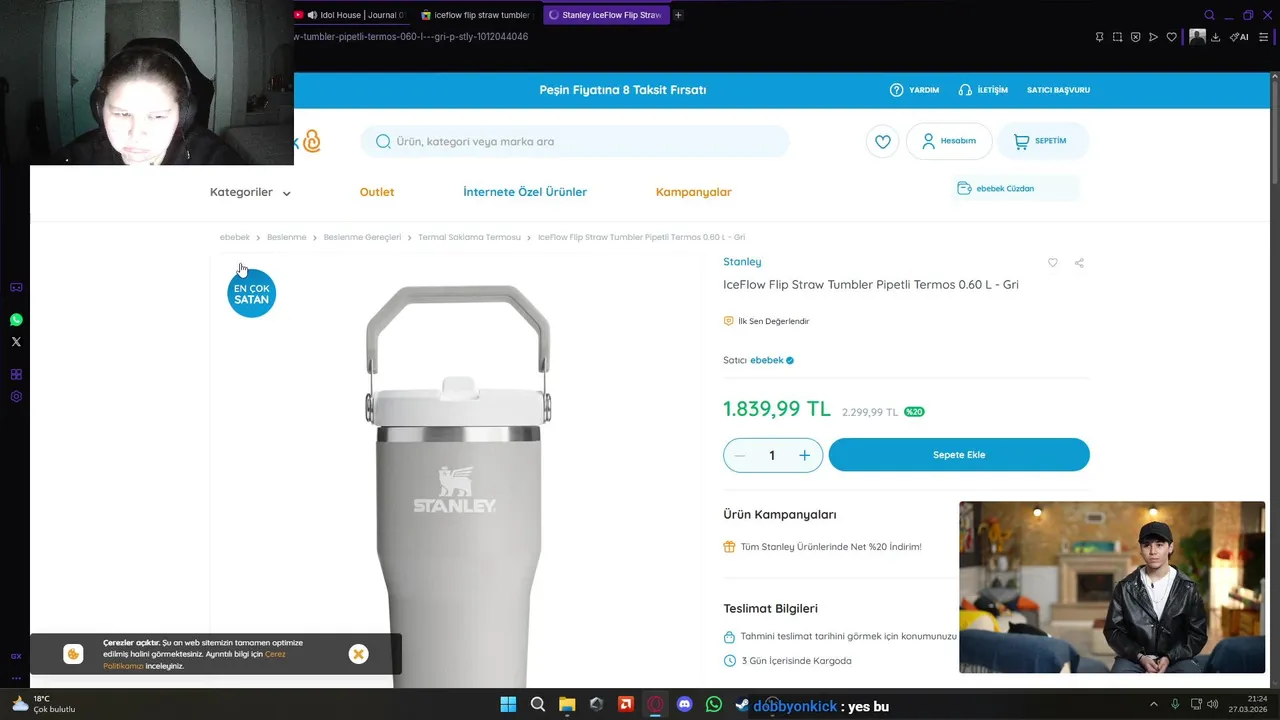Take a snapshot with the capture icon
Viewport: 1280px width, 720px height.
pyautogui.click(x=1117, y=37)
